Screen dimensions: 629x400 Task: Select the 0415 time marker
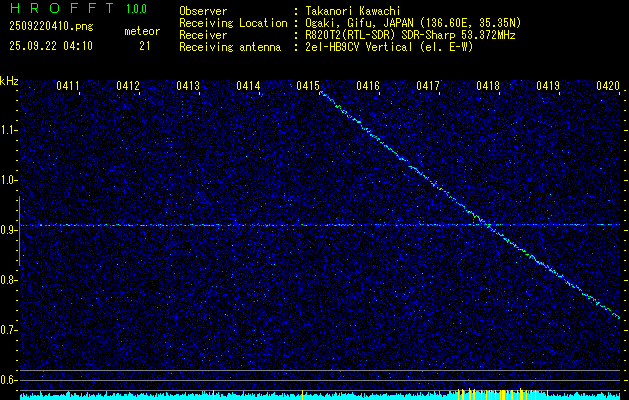coord(308,87)
